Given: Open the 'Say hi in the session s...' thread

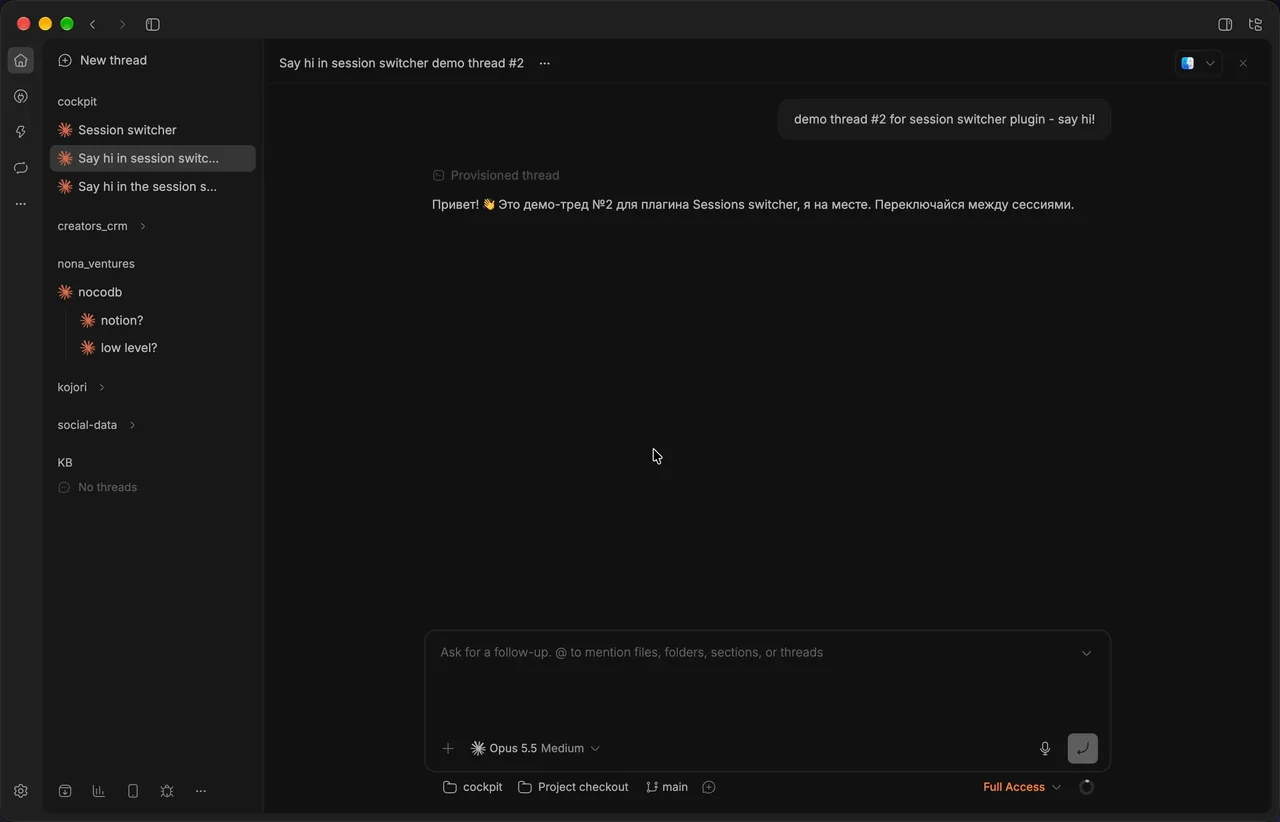Looking at the screenshot, I should click(153, 187).
